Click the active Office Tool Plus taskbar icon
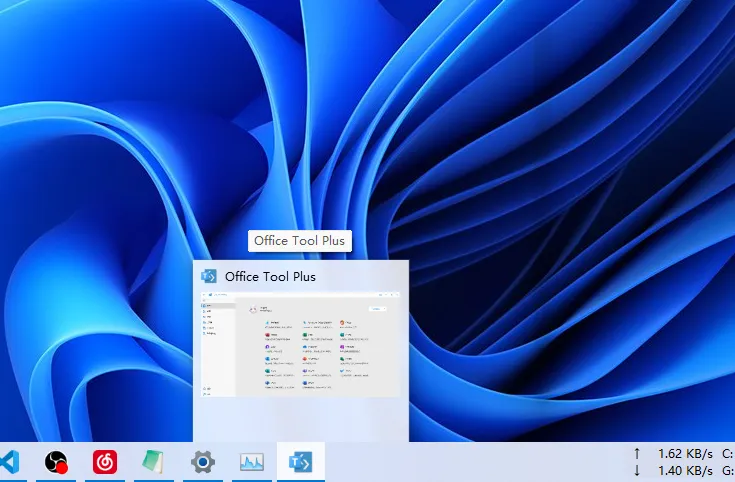 [300, 462]
